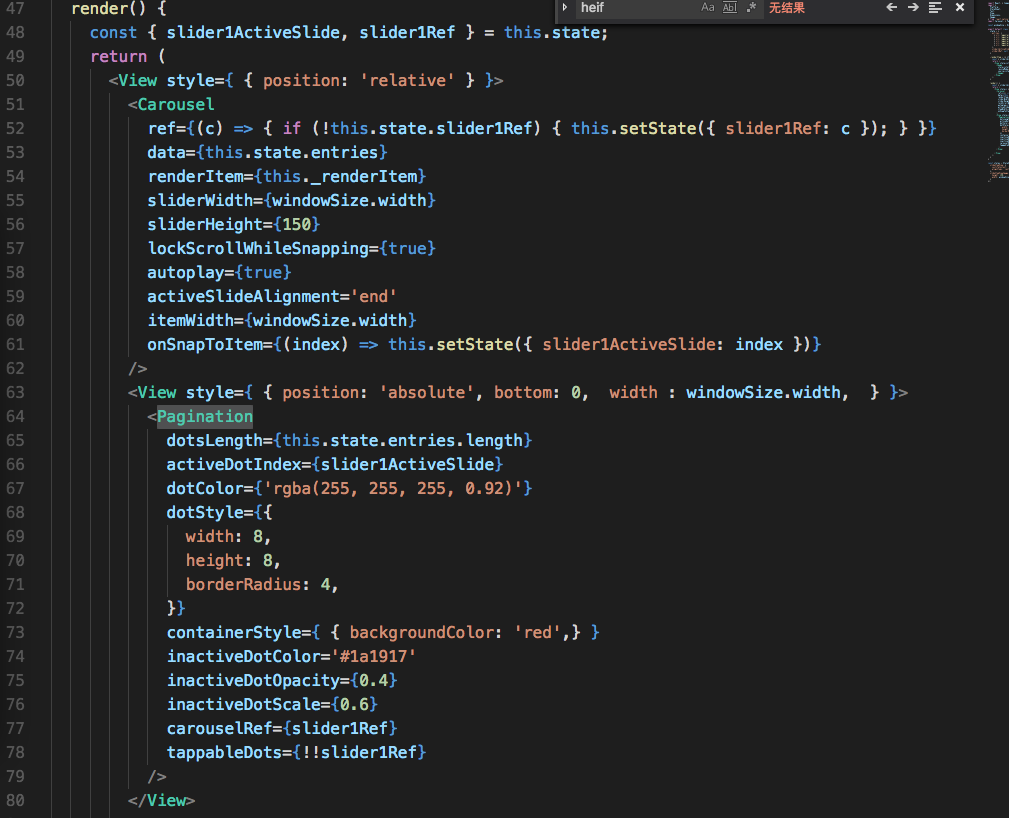This screenshot has width=1009, height=818.
Task: Click 'inactiveDotOpacity' attribute text
Action: [x=253, y=680]
